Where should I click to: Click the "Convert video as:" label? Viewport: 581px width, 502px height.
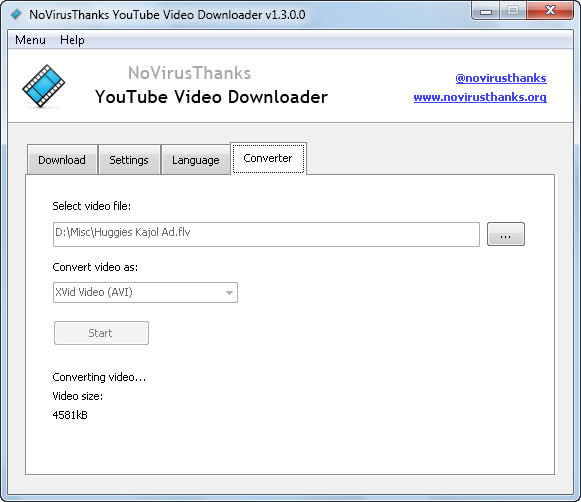click(95, 267)
